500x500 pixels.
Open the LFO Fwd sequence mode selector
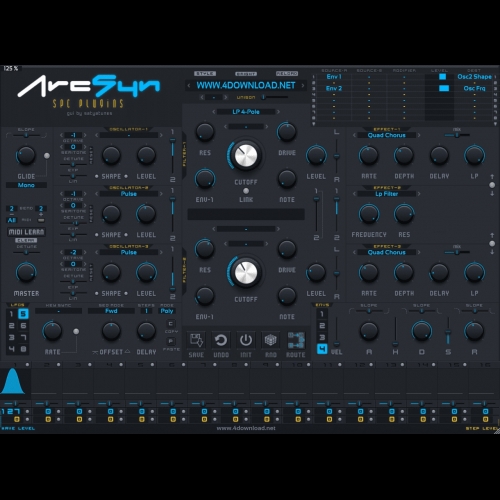(111, 311)
